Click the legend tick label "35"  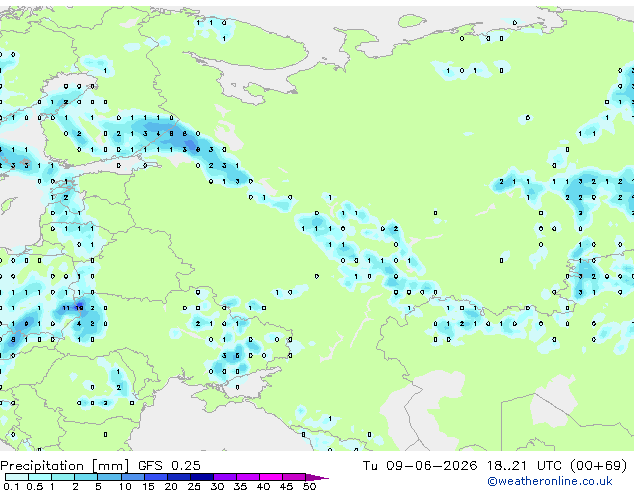pyautogui.click(x=240, y=486)
